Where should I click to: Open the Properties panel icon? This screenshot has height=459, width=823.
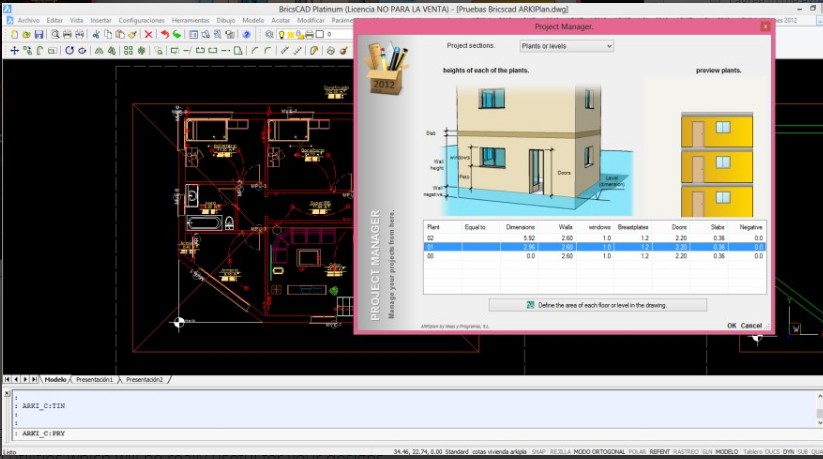[193, 35]
